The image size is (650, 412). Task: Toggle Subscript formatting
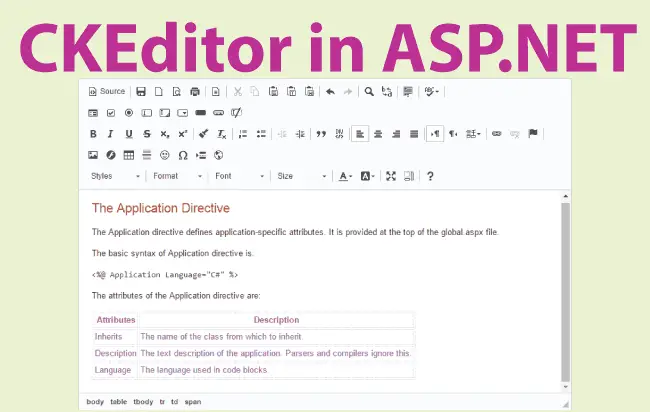[165, 134]
